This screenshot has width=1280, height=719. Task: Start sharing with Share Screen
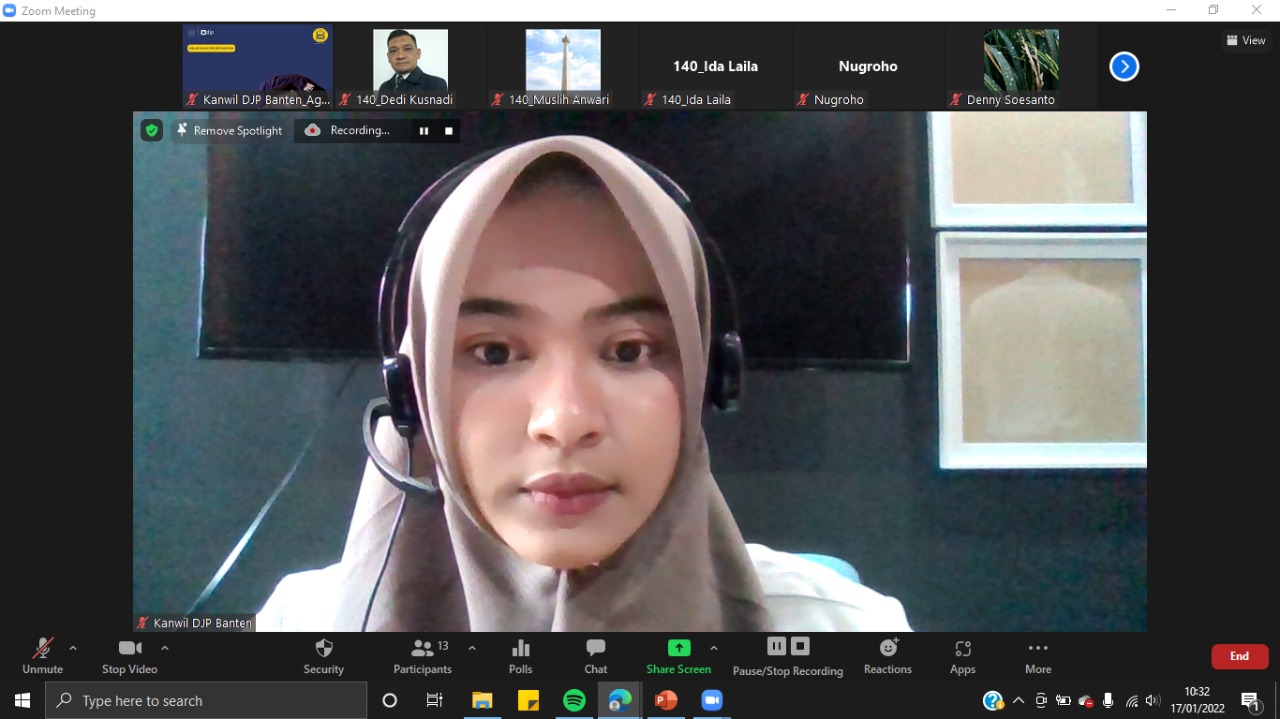pyautogui.click(x=678, y=656)
